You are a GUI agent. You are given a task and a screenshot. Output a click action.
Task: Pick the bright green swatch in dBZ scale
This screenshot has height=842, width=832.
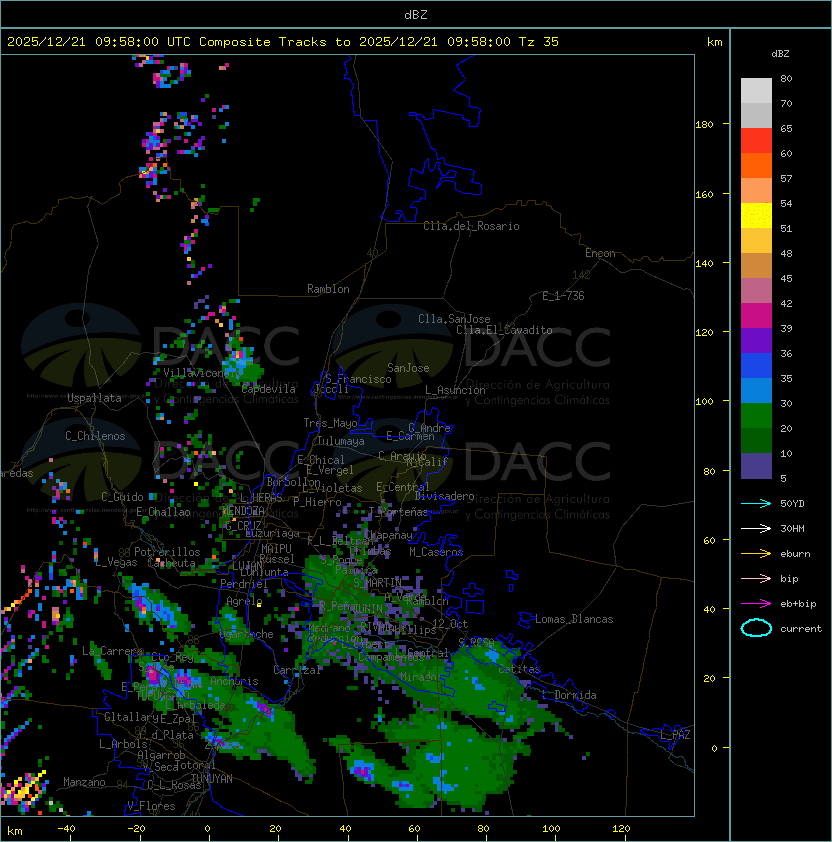tap(756, 416)
